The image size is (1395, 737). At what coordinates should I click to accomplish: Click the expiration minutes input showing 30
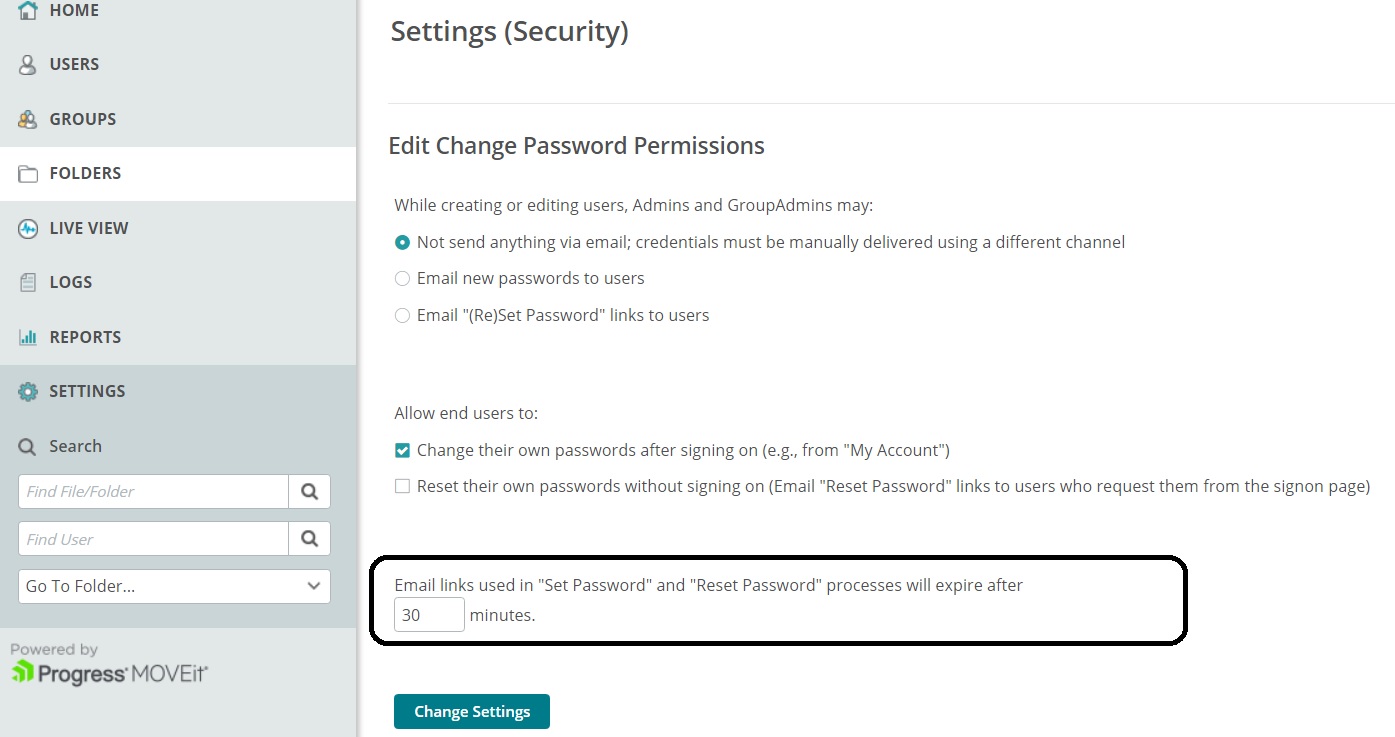coord(429,614)
